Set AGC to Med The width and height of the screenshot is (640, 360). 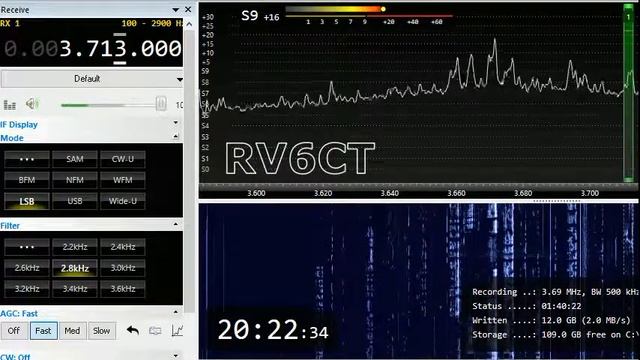pyautogui.click(x=72, y=331)
